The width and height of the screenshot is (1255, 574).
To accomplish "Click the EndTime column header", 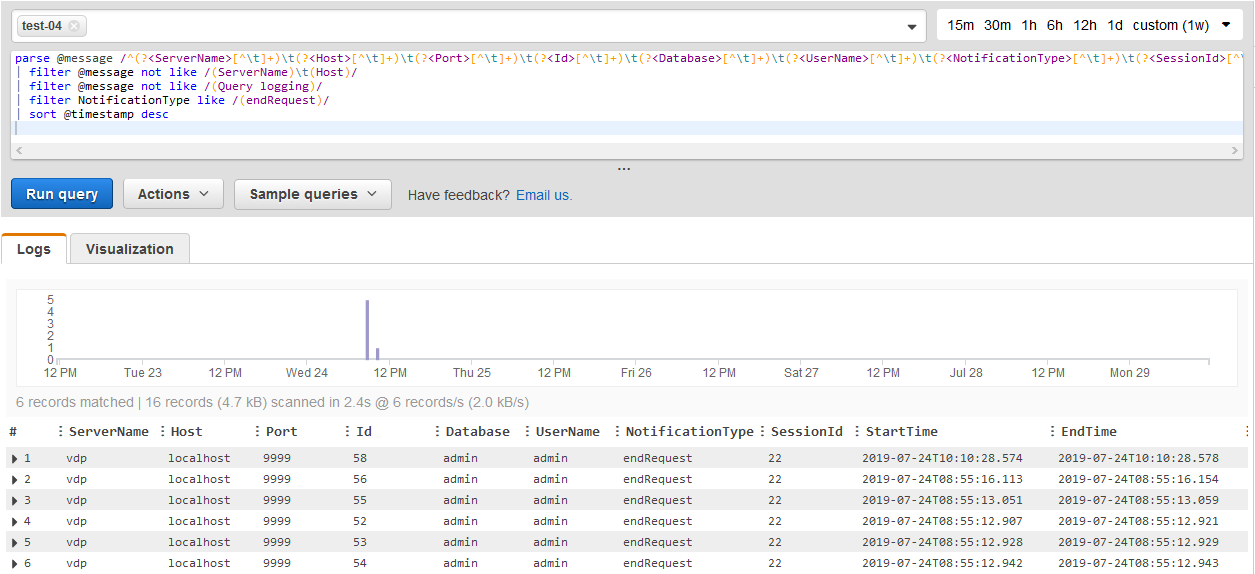I will click(1089, 432).
